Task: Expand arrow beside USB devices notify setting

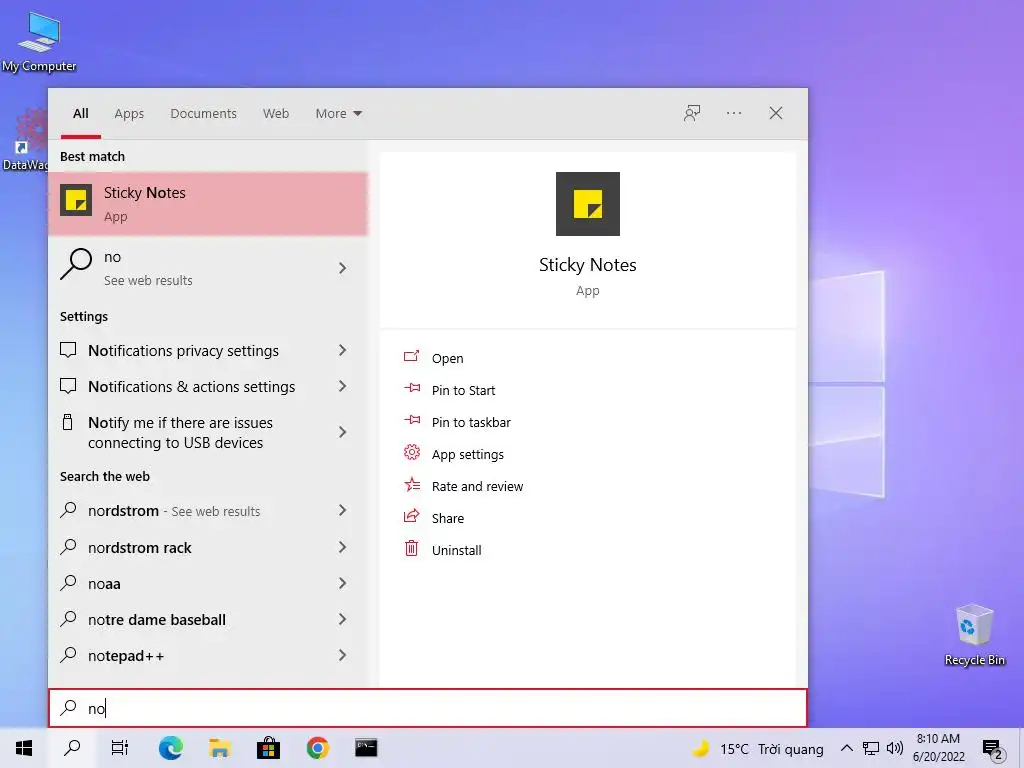Action: pyautogui.click(x=342, y=432)
